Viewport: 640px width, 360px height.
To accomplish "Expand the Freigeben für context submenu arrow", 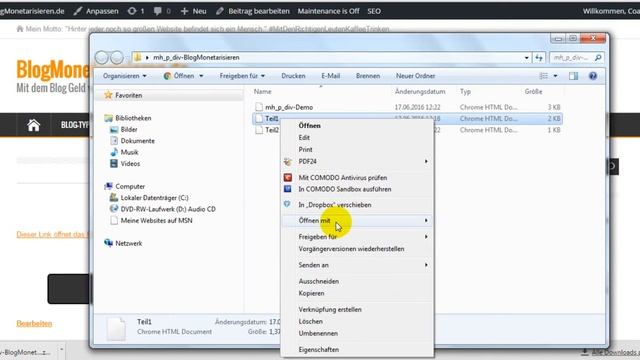I will click(x=426, y=237).
